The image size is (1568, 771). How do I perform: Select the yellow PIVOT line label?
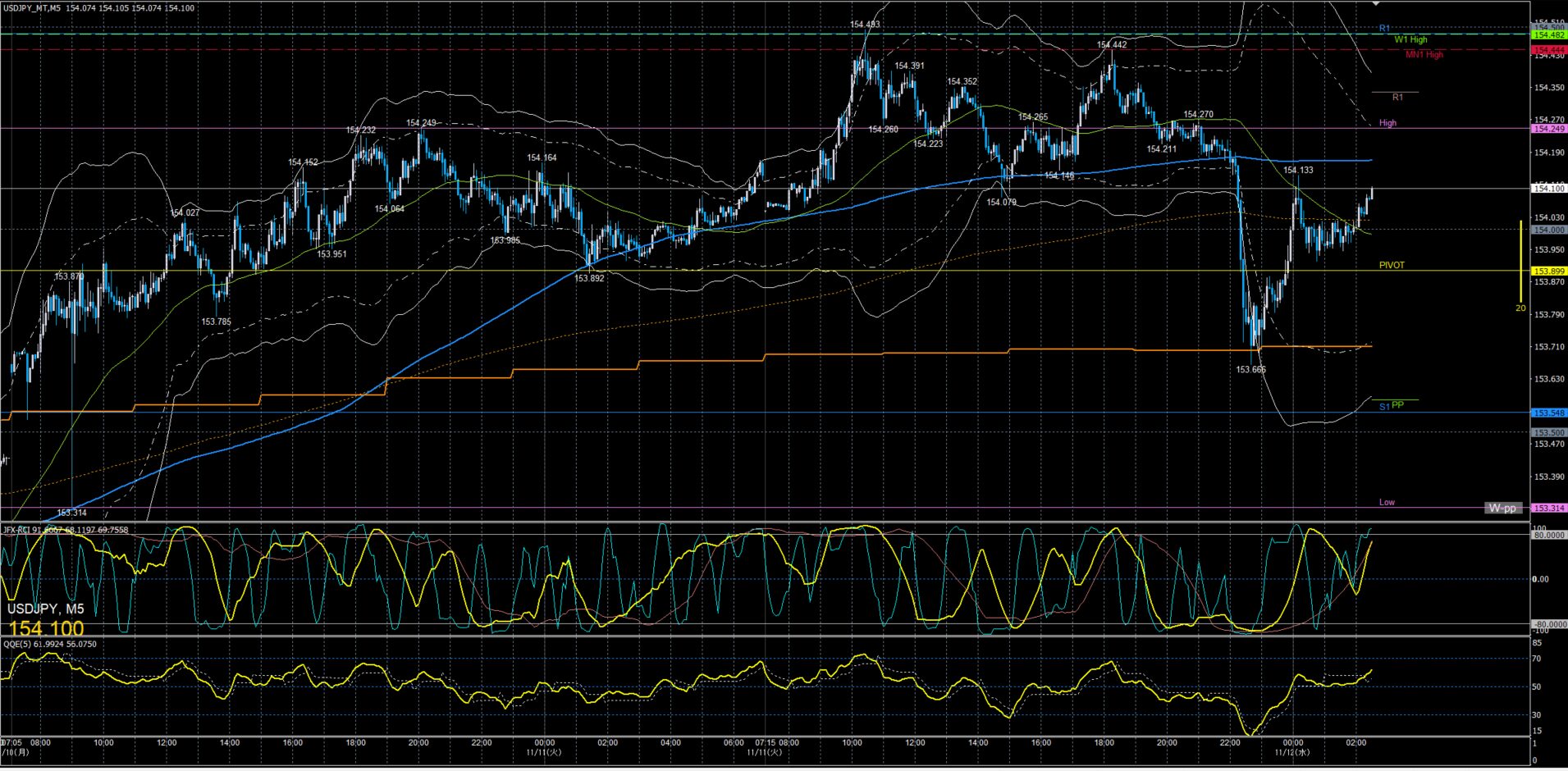1392,265
